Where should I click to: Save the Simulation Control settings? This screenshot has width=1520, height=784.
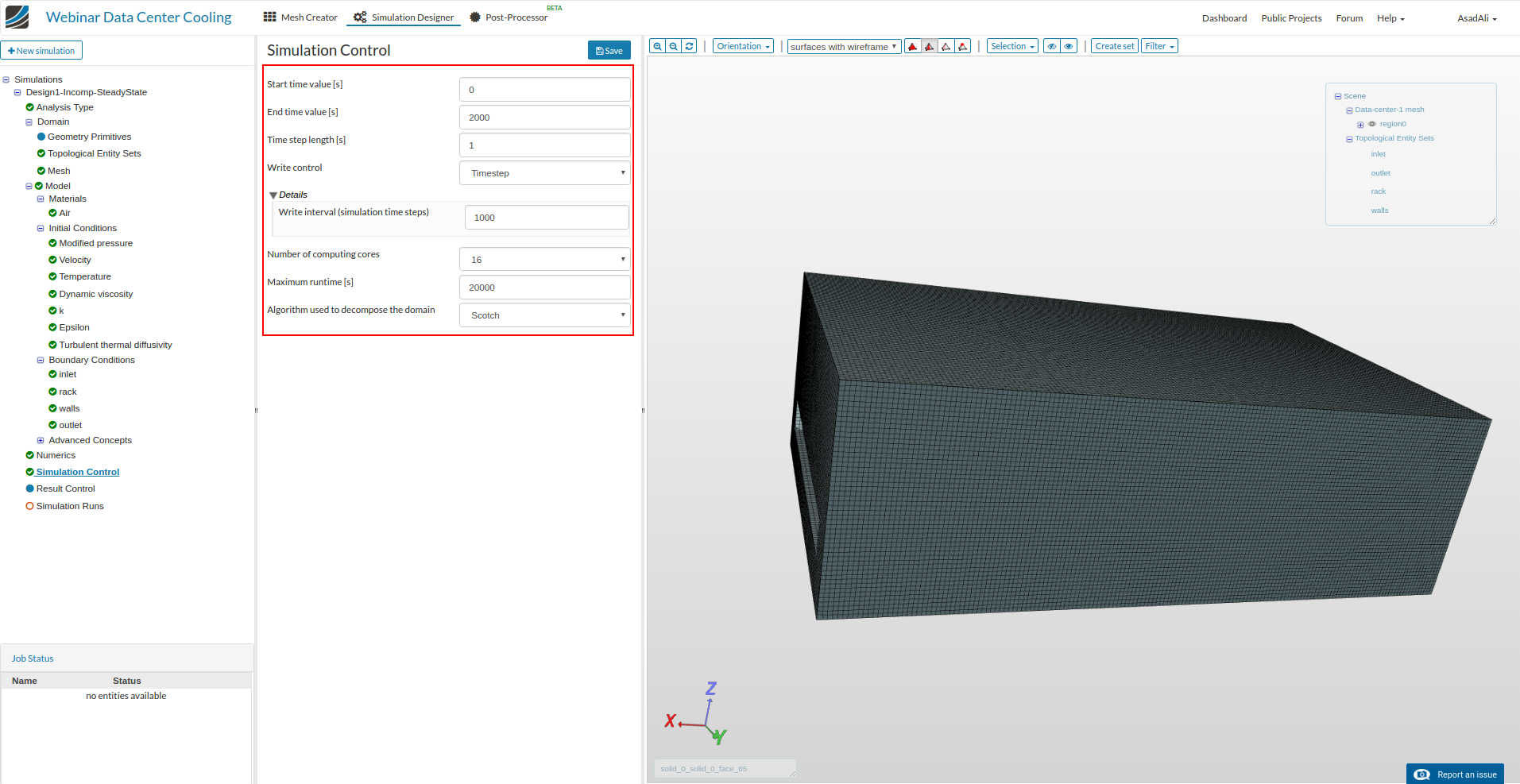(609, 51)
